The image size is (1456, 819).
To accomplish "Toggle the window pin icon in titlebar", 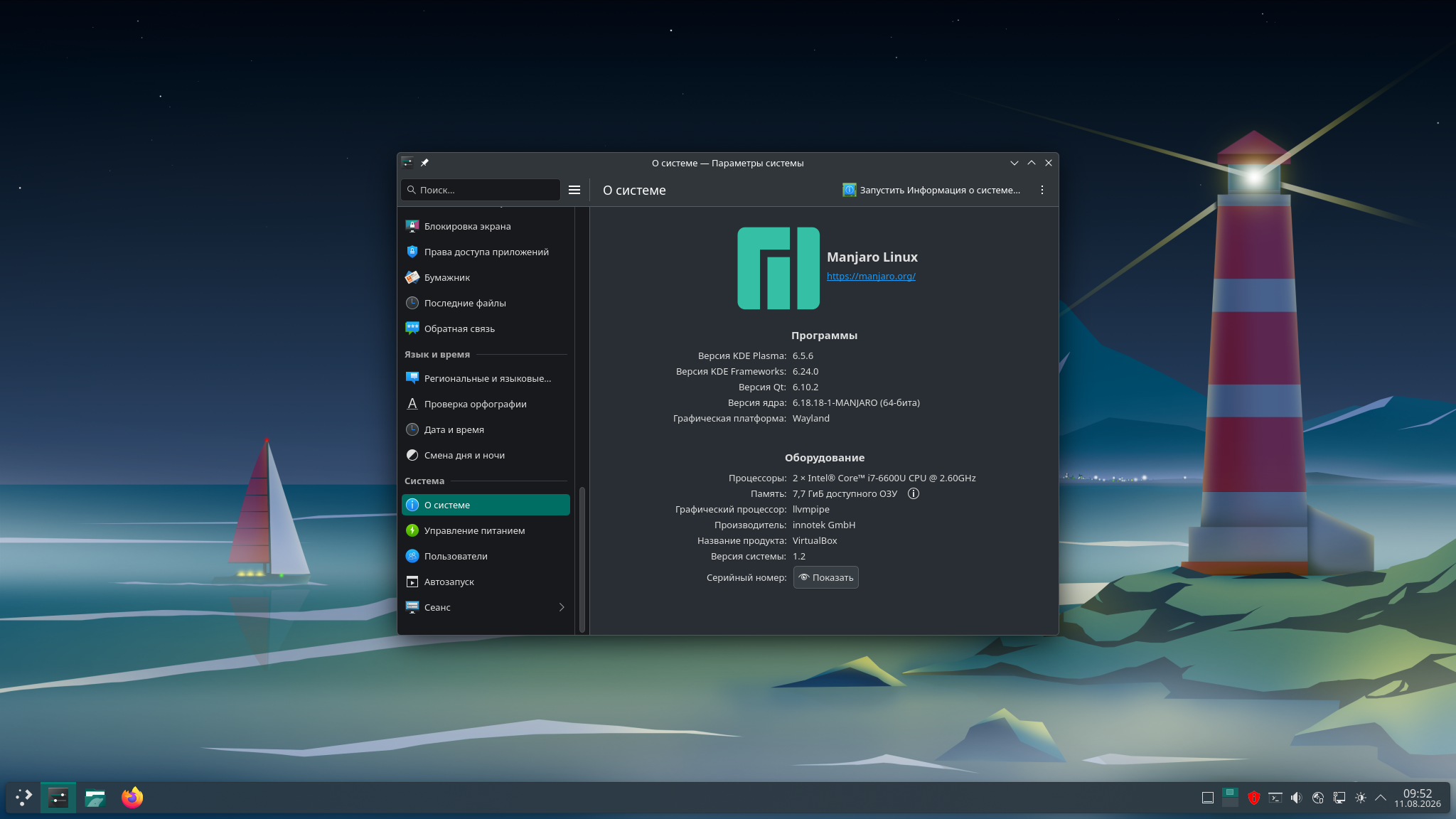I will coord(424,163).
